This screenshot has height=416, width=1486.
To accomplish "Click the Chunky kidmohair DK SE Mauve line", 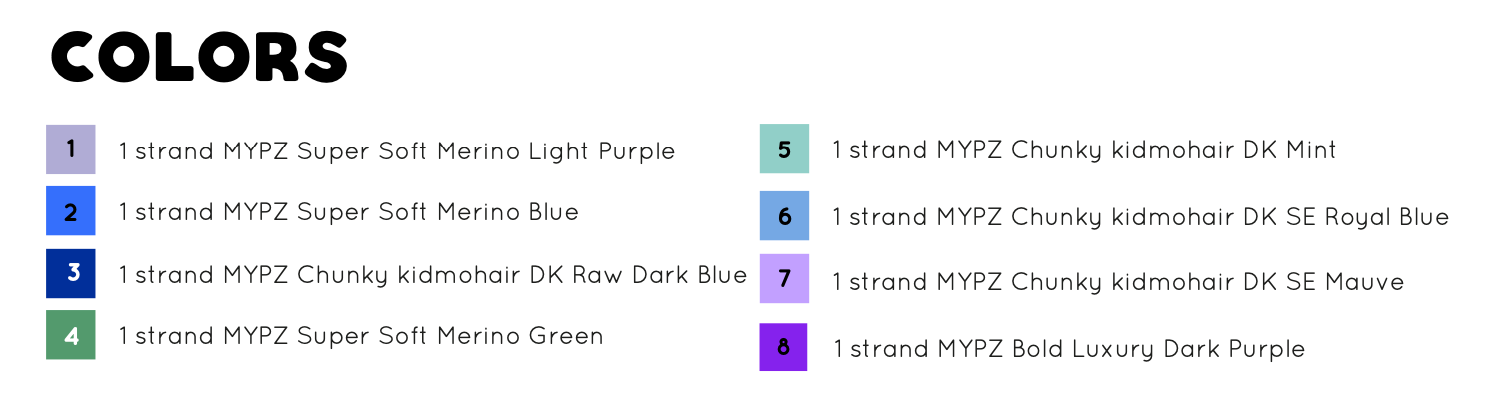I will point(1118,282).
